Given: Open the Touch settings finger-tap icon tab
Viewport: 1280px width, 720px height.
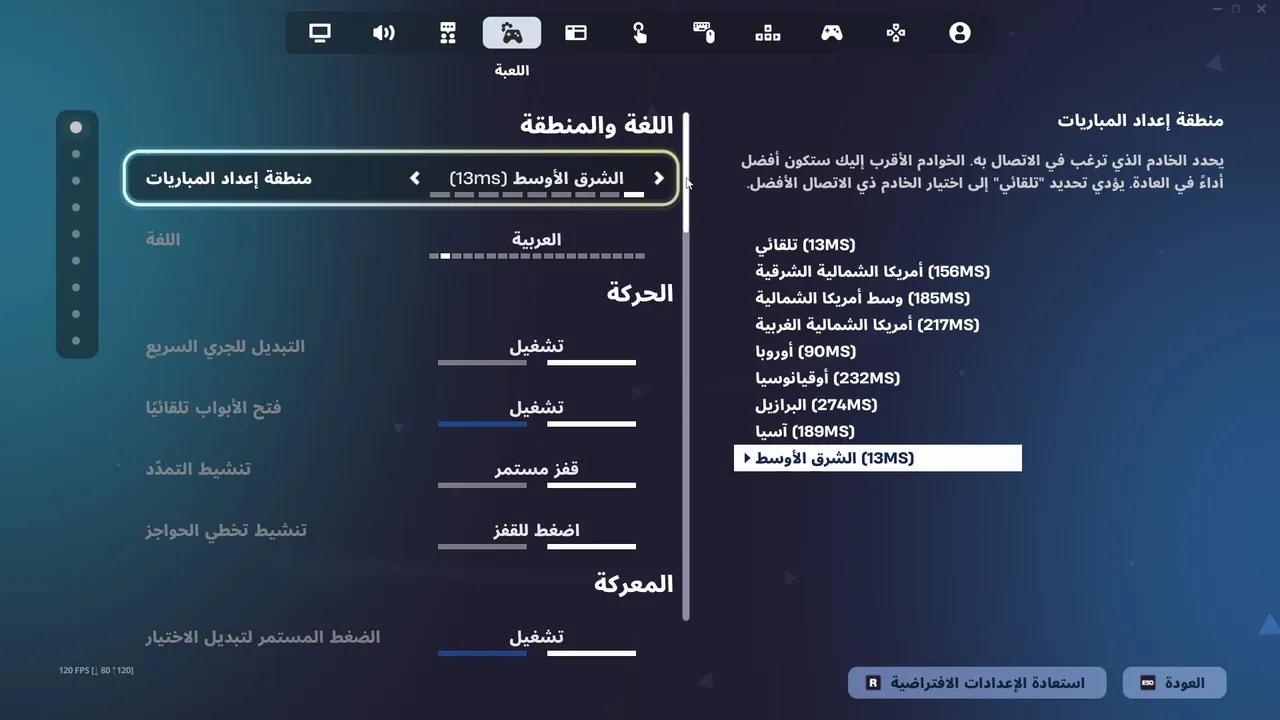Looking at the screenshot, I should [x=640, y=33].
